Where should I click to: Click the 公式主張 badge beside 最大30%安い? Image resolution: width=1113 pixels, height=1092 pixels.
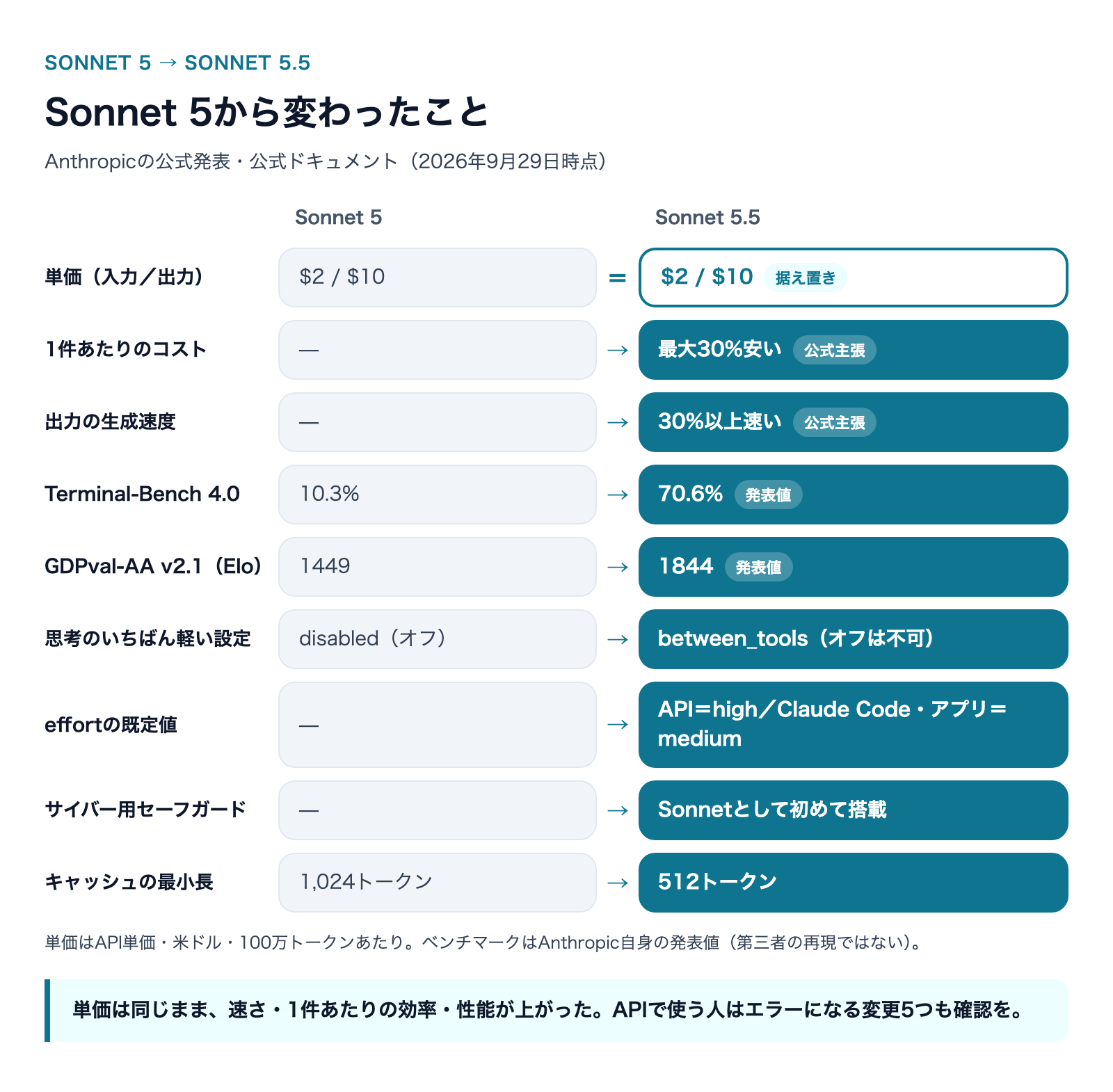tap(834, 350)
